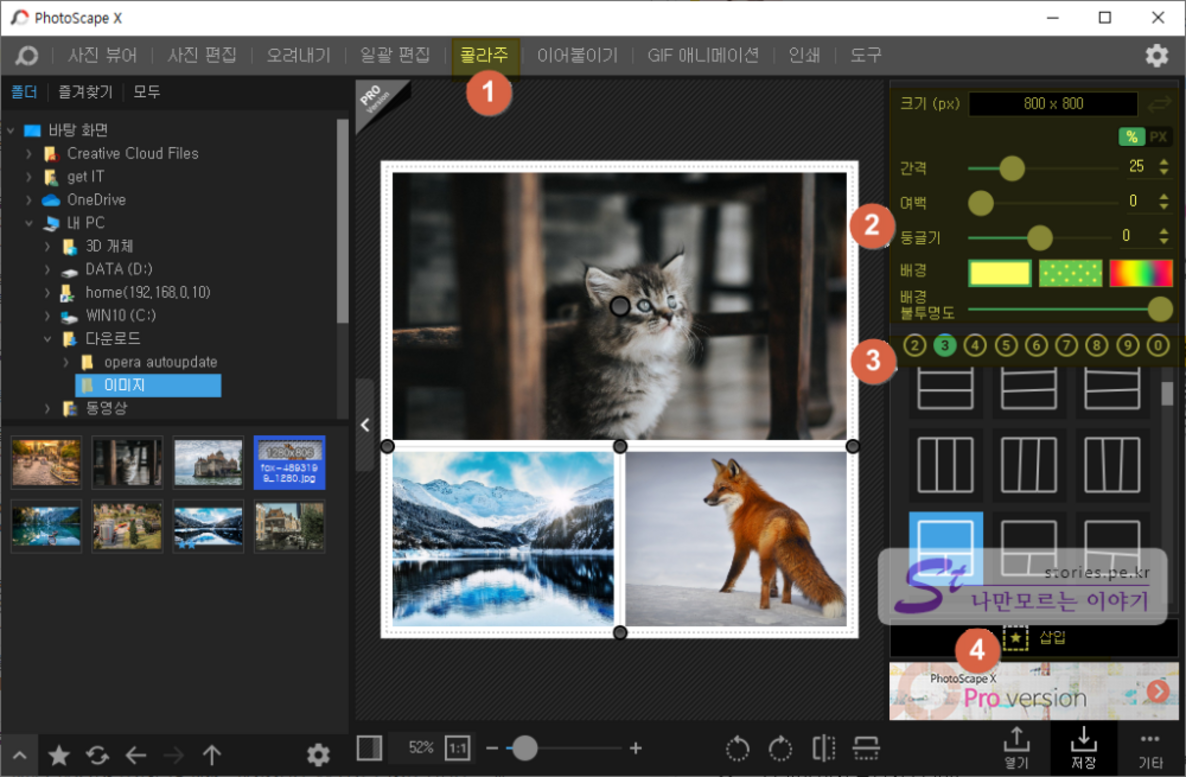Collapse the 다운로드 folder node
The height and width of the screenshot is (777, 1186).
(47, 339)
